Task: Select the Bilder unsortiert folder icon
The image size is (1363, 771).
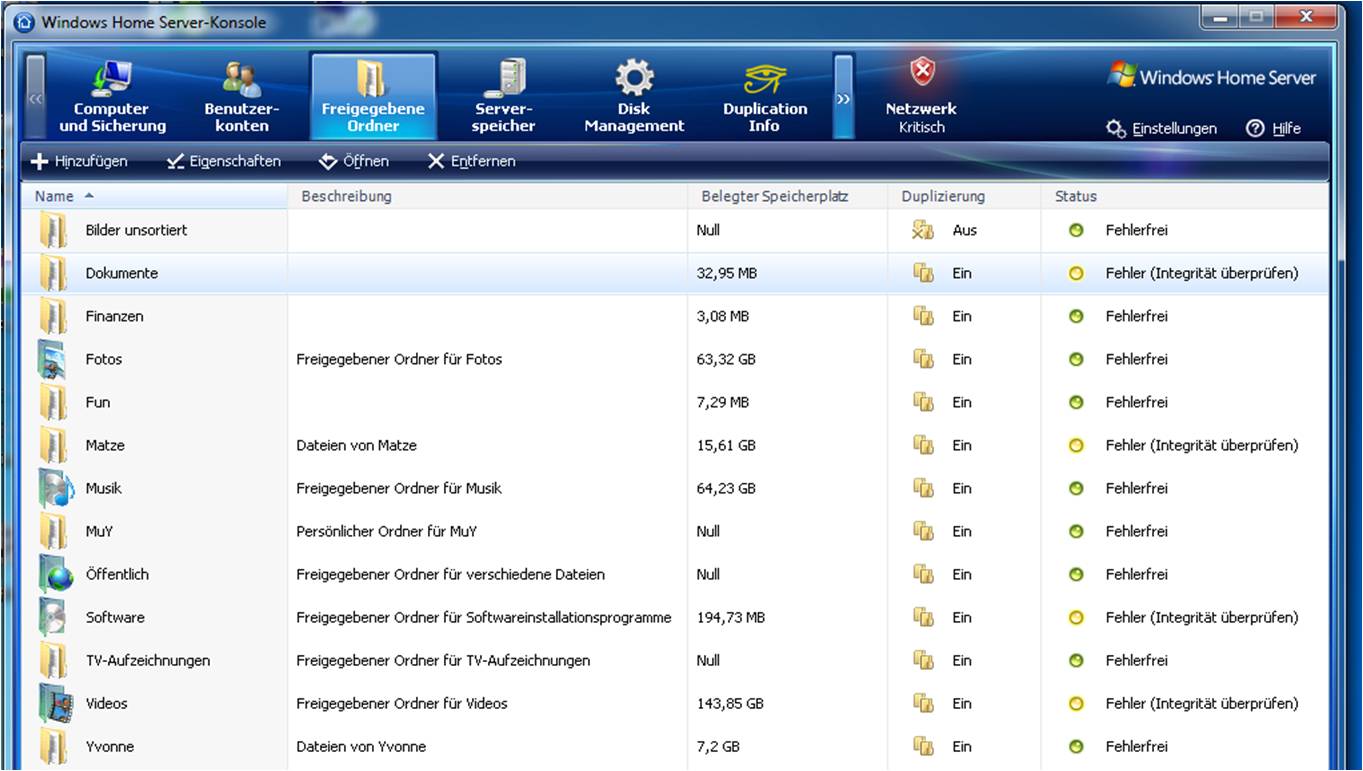Action: click(53, 230)
